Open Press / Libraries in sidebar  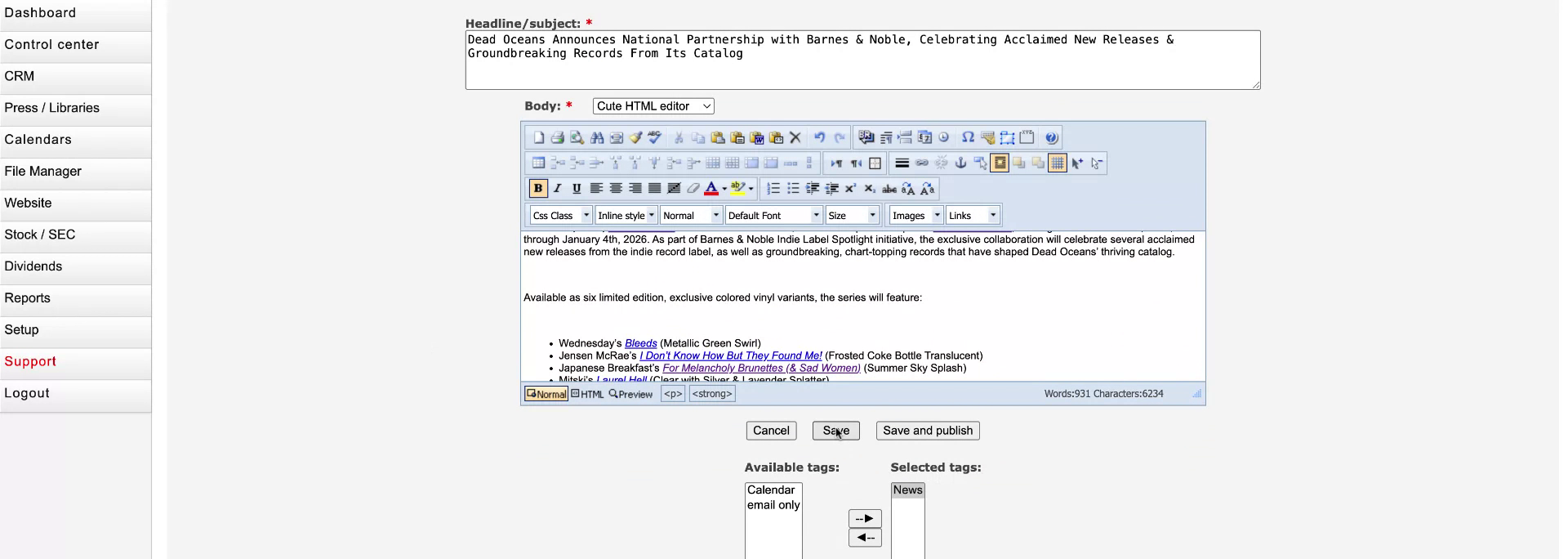(x=75, y=108)
